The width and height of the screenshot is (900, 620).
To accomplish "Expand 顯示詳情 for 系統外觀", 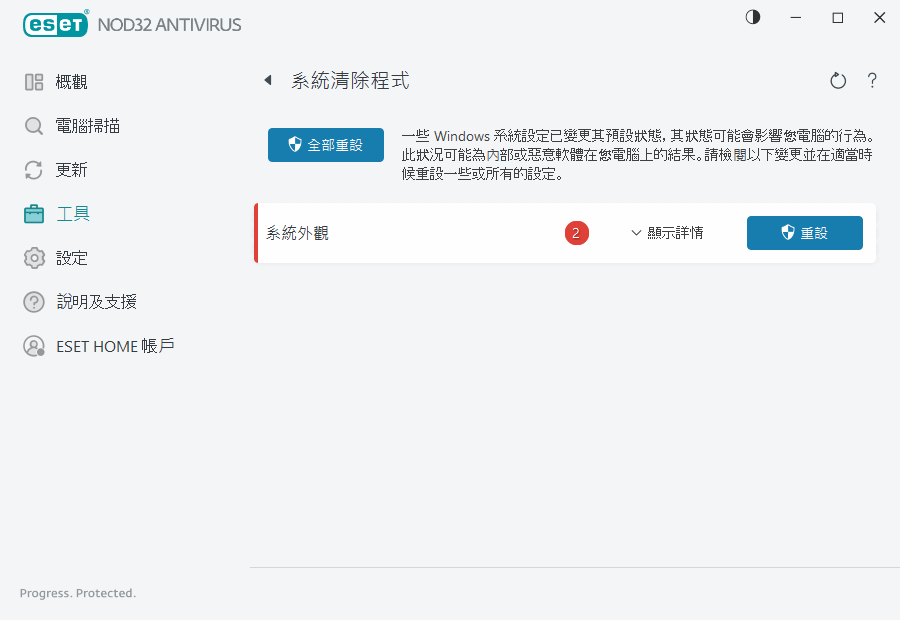I will point(667,232).
